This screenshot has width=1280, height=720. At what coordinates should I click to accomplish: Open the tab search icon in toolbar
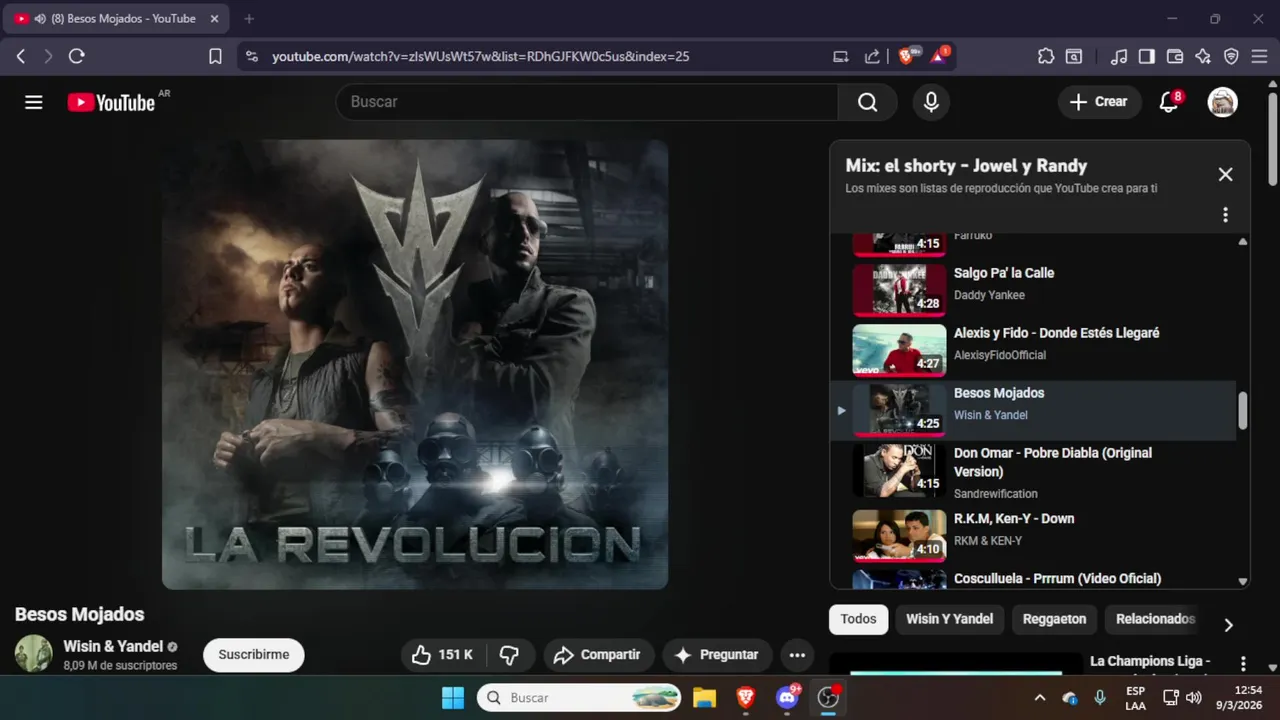click(x=1074, y=57)
